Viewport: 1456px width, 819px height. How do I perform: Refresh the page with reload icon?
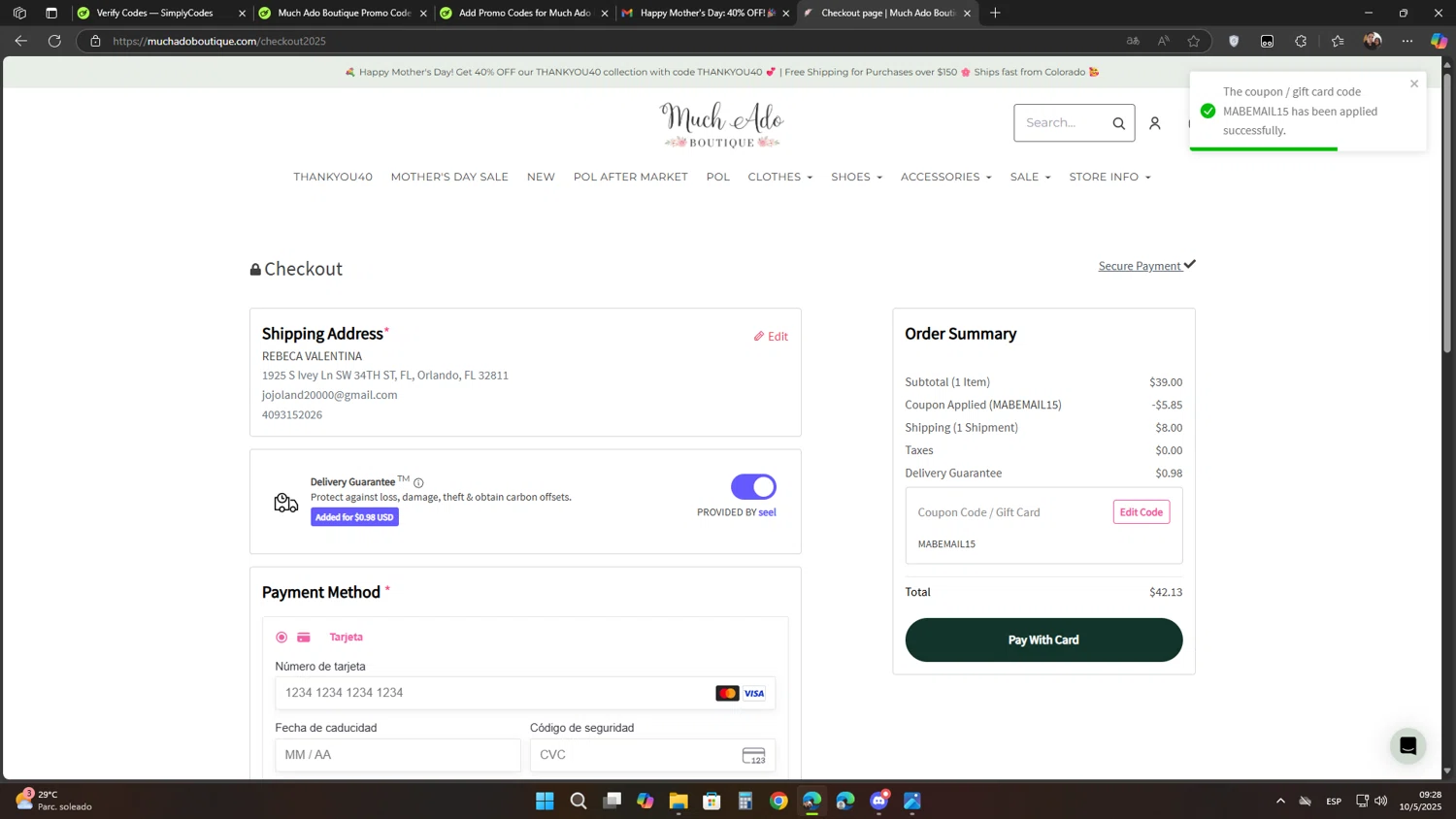[54, 41]
